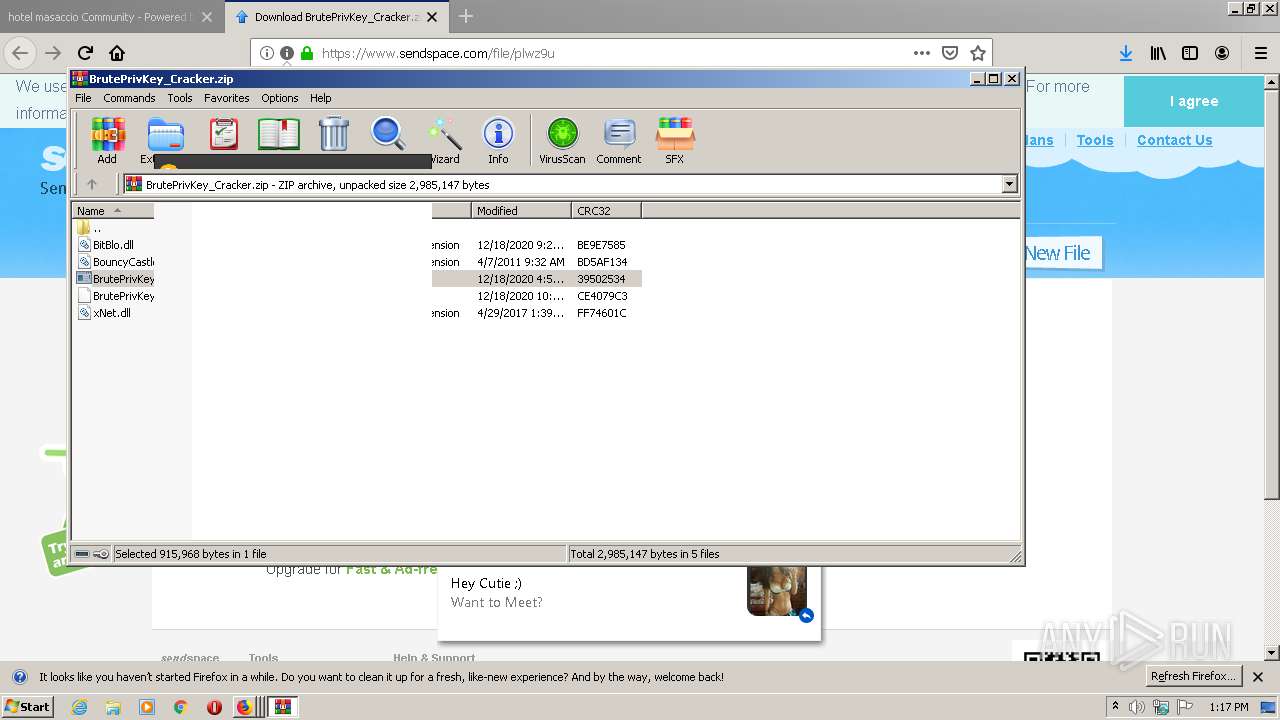
Task: Reload the sendspace page
Action: (85, 53)
